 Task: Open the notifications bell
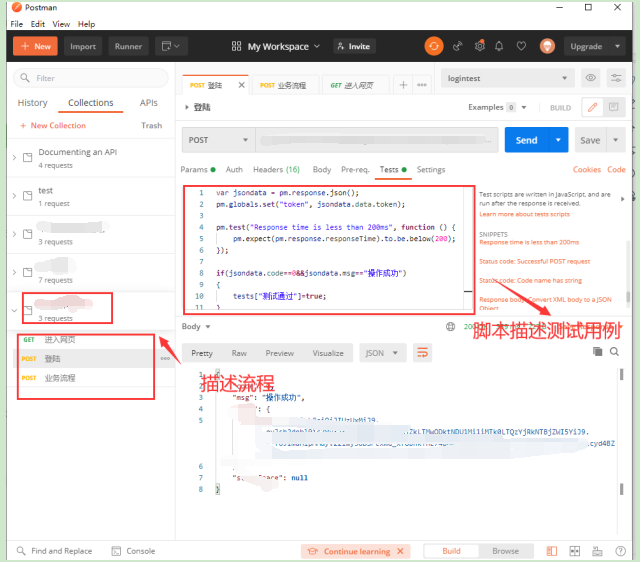[499, 46]
